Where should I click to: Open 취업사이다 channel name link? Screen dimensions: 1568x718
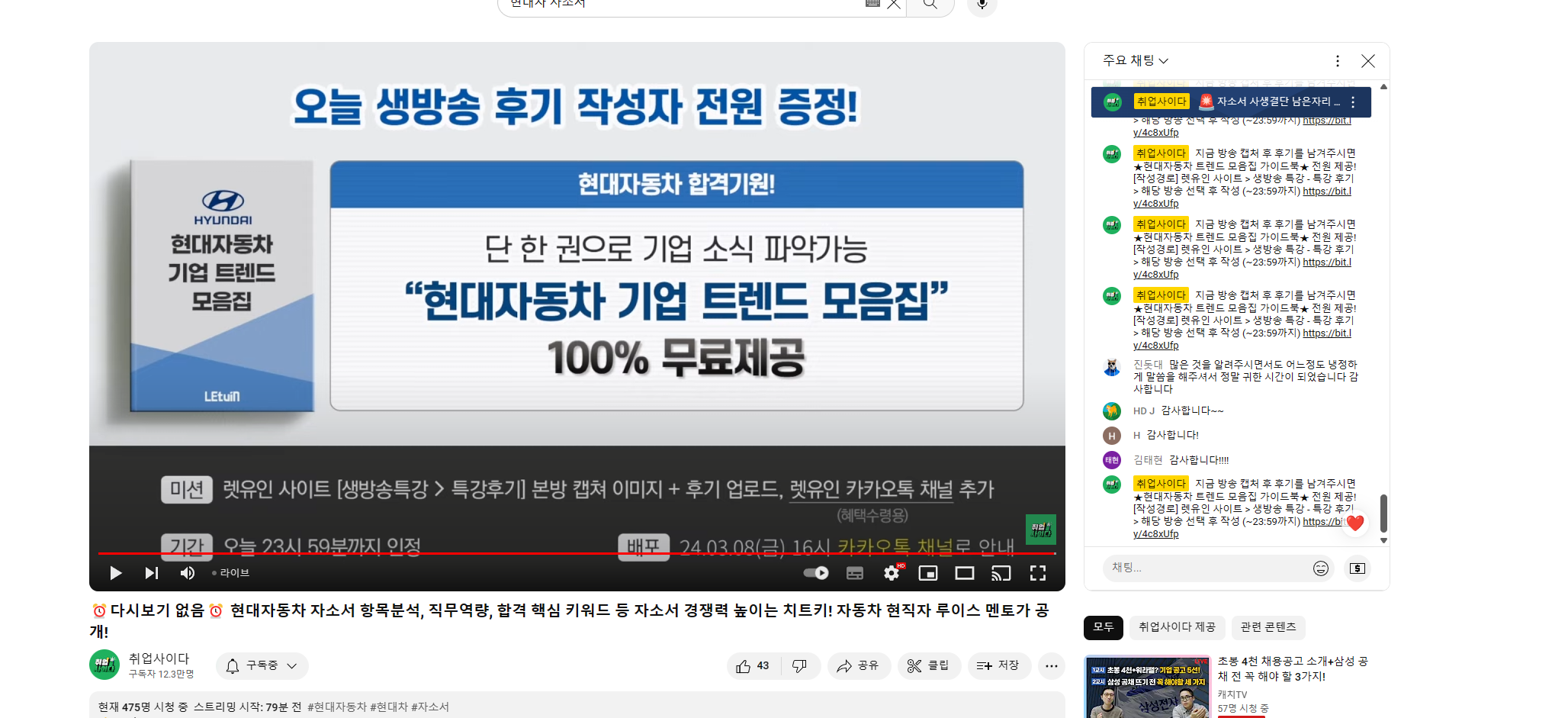click(x=159, y=658)
